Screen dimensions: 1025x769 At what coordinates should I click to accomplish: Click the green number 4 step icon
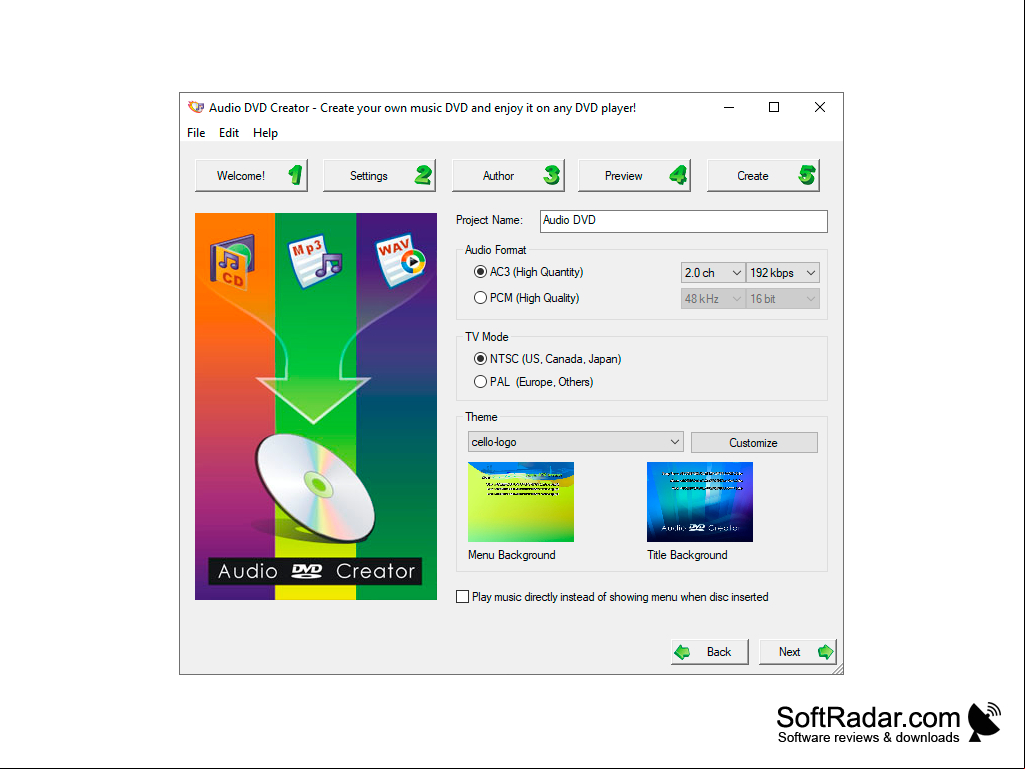(x=679, y=175)
